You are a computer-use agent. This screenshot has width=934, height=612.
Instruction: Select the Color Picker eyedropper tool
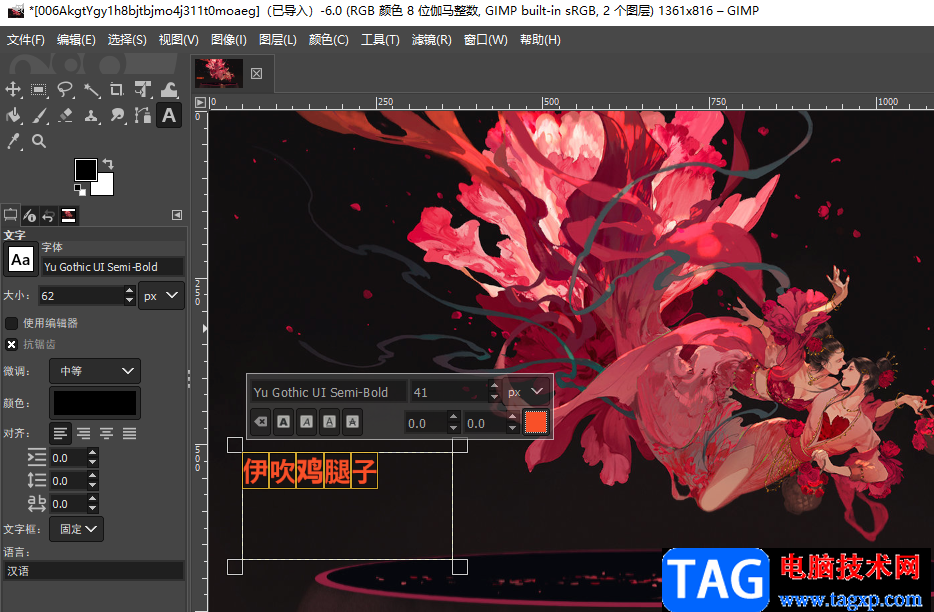(x=13, y=141)
